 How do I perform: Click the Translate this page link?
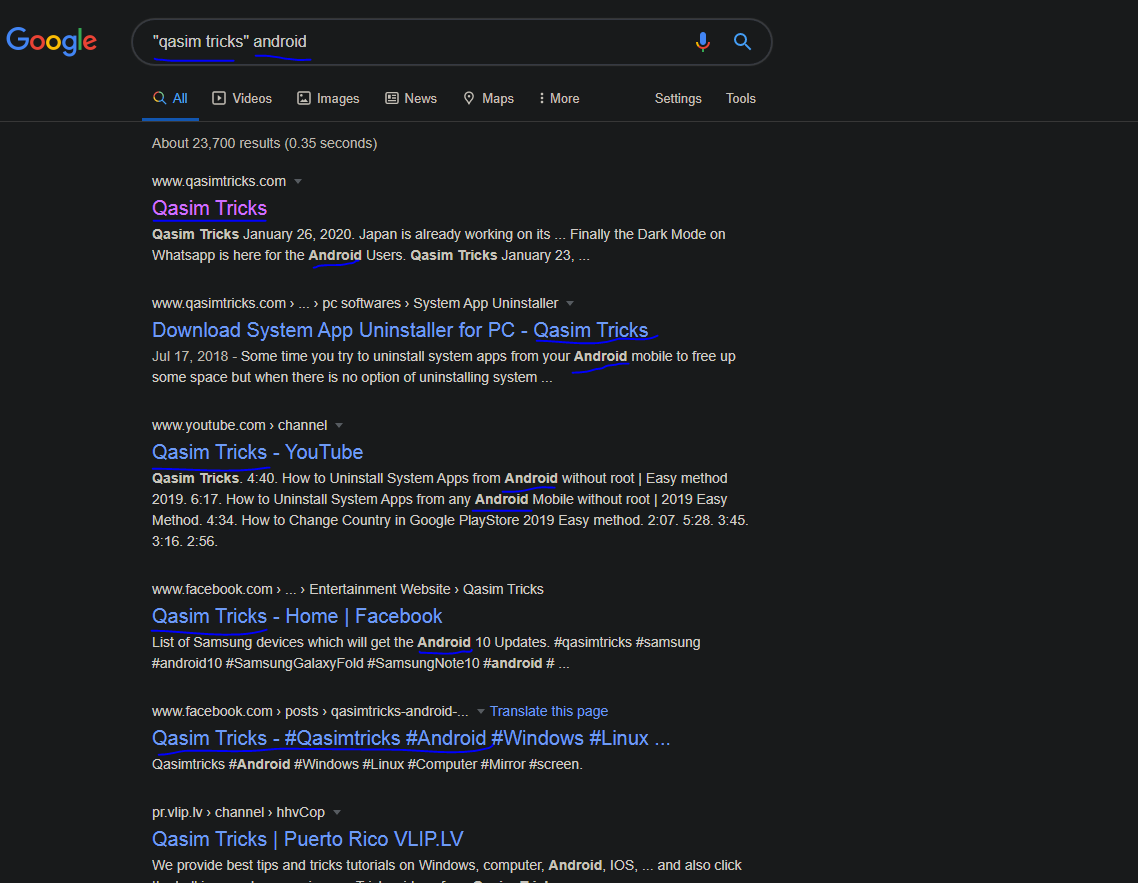coord(549,711)
